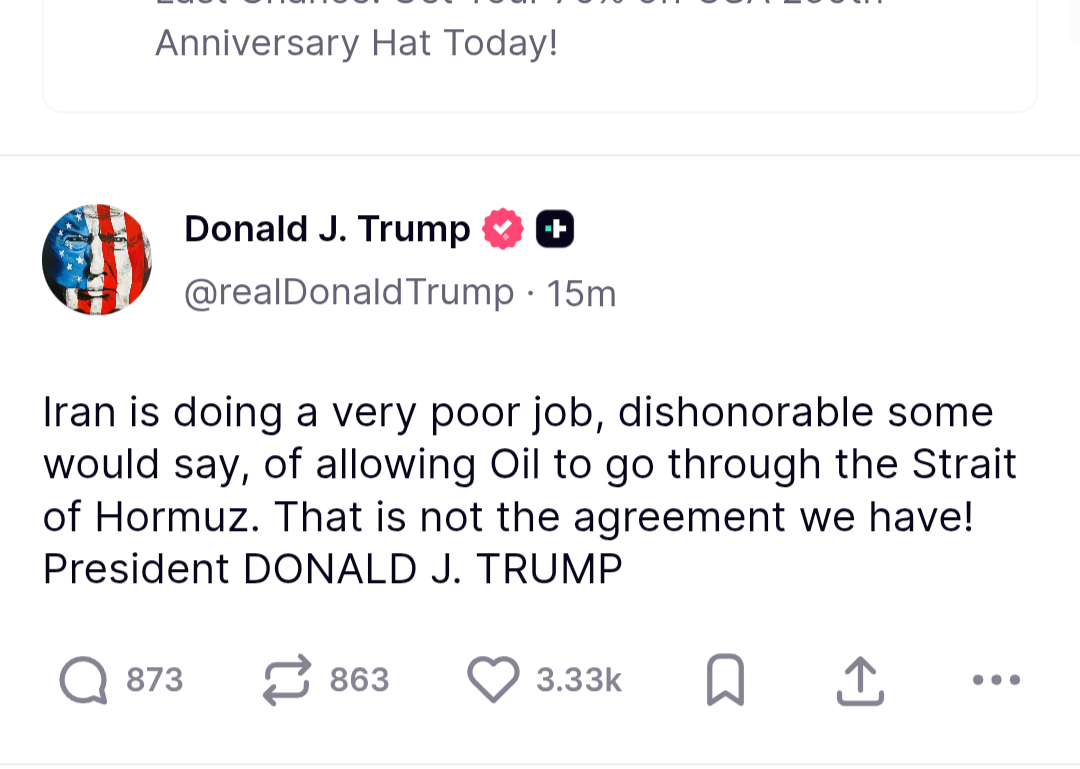Click the red verified checkmark badge

[503, 229]
